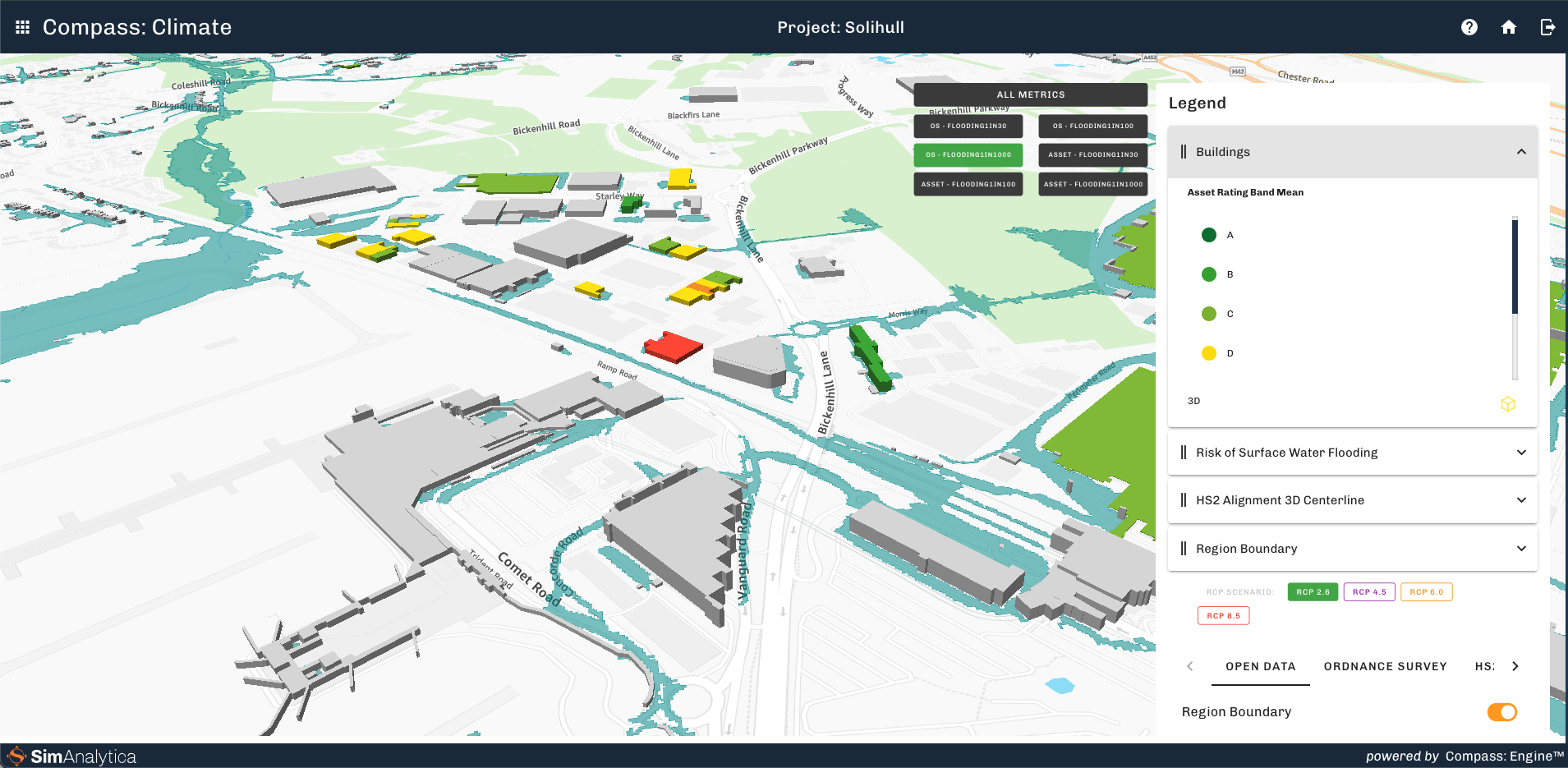
Task: Turn off the Region Boundary switch
Action: click(1502, 712)
